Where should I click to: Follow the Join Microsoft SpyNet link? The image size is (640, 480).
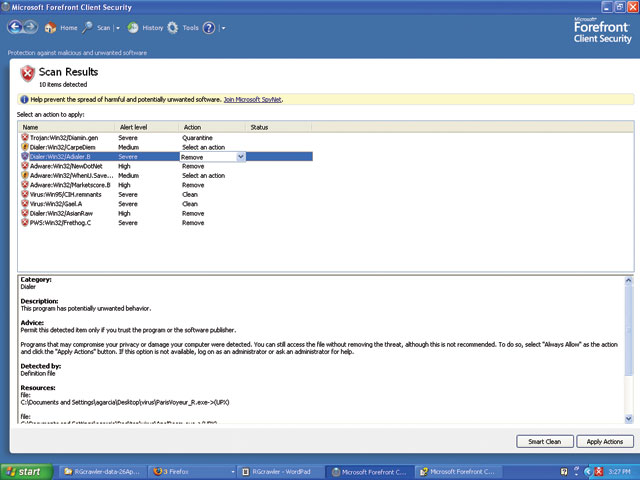pyautogui.click(x=252, y=99)
